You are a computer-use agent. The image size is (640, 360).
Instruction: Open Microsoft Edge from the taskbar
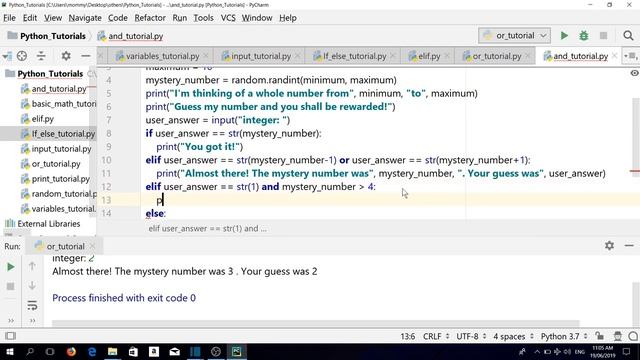92,351
